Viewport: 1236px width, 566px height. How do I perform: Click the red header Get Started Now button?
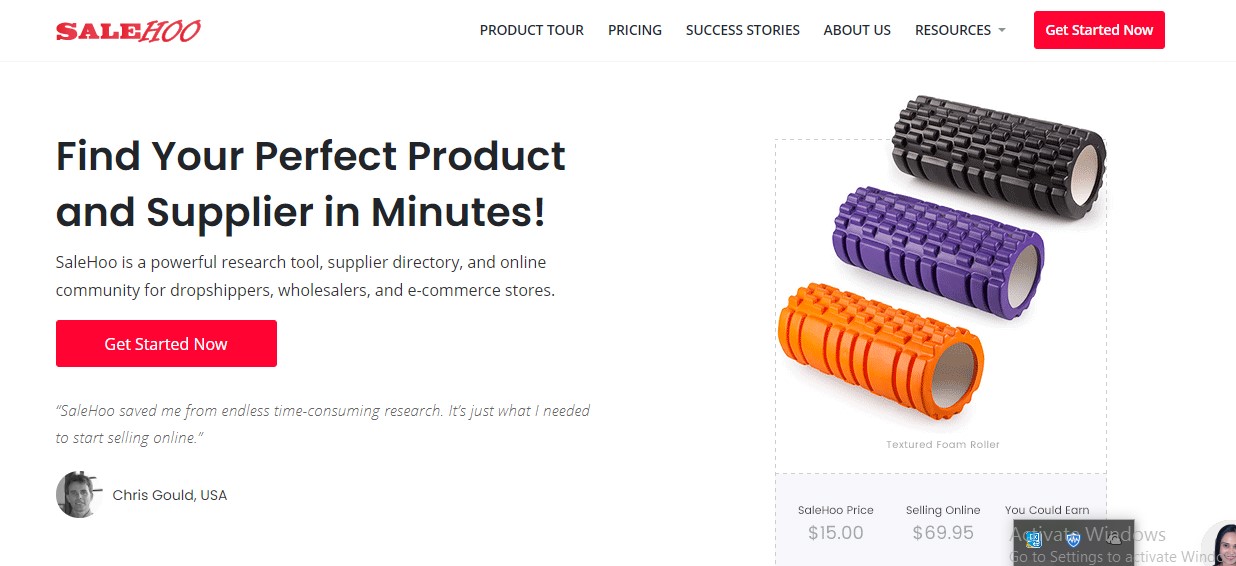[1099, 30]
